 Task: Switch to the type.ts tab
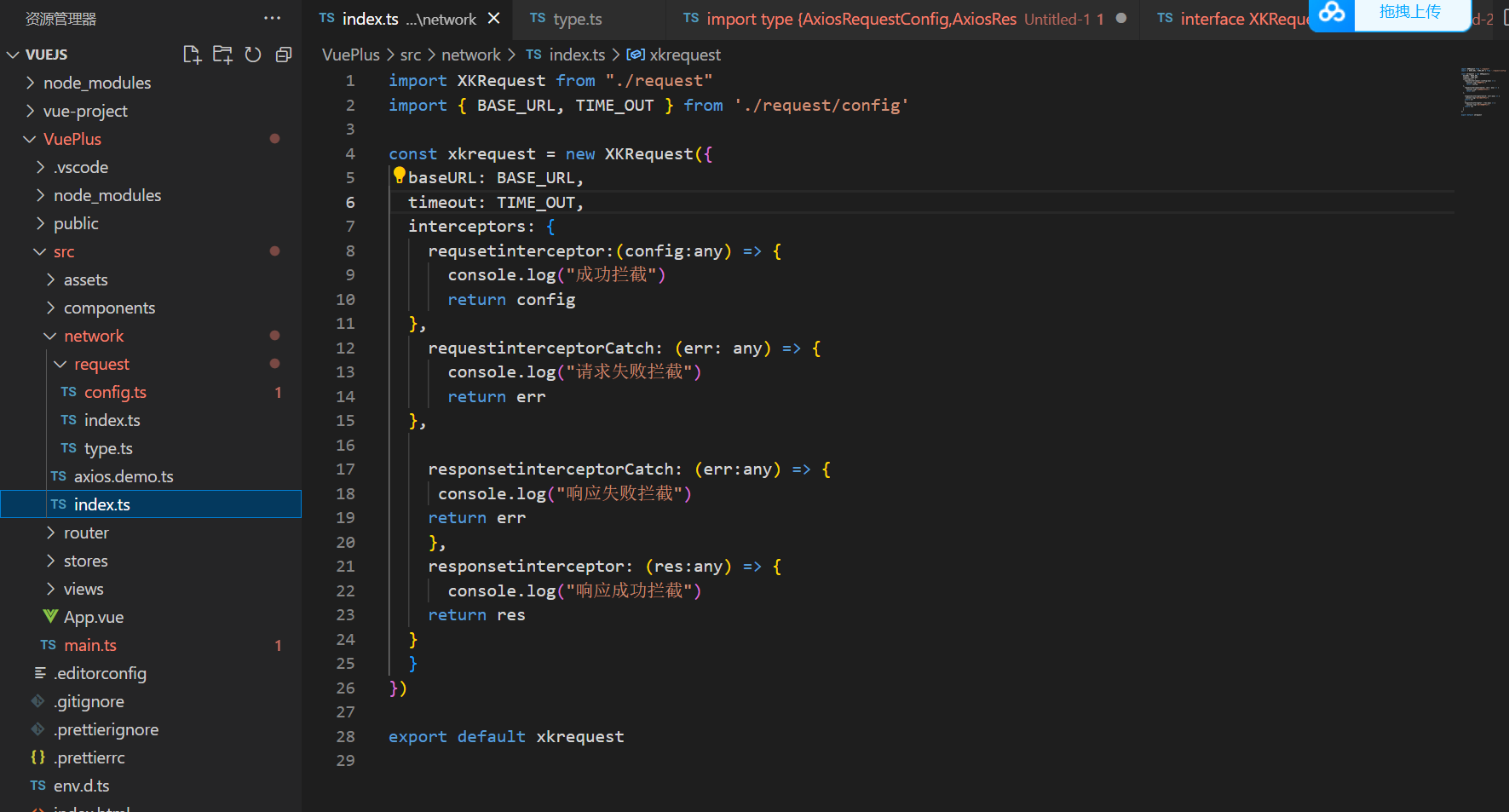pos(577,19)
